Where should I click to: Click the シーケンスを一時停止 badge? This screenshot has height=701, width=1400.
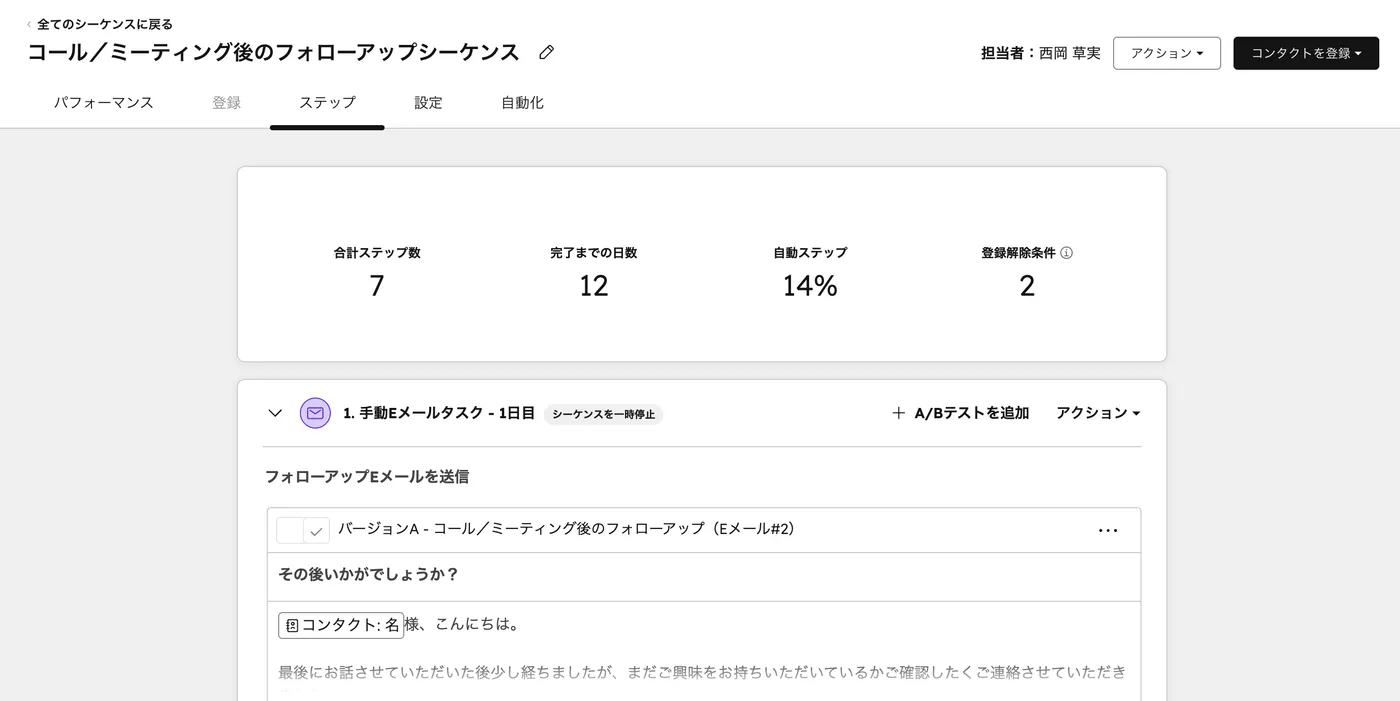pyautogui.click(x=603, y=413)
